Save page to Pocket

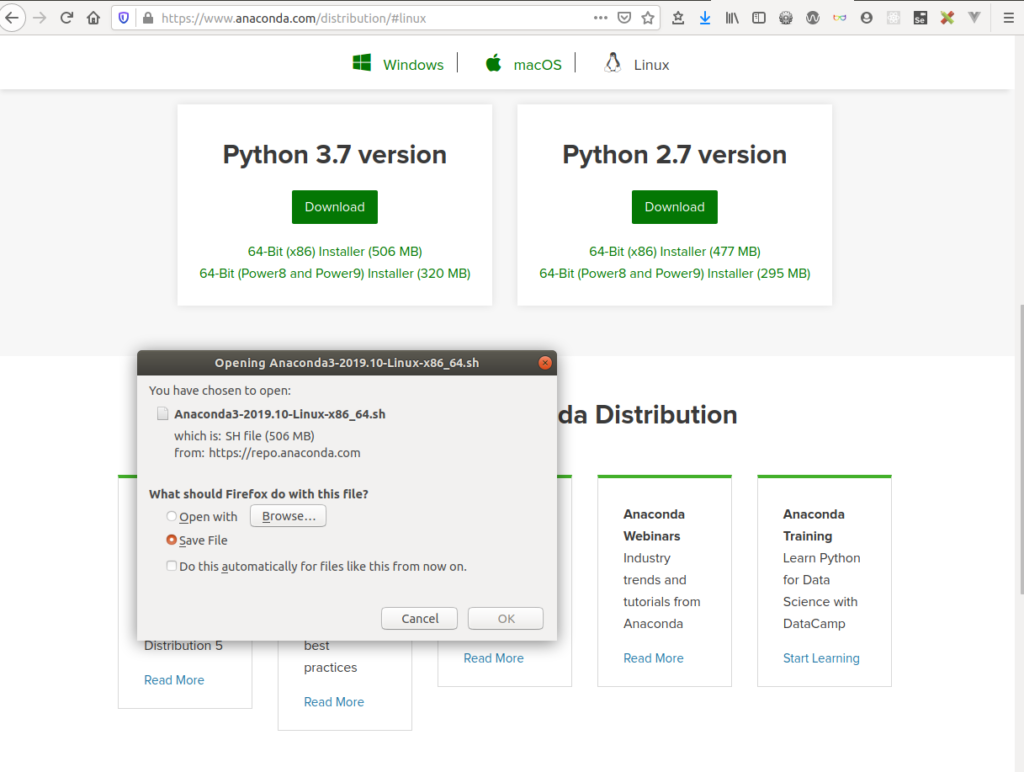tap(624, 17)
